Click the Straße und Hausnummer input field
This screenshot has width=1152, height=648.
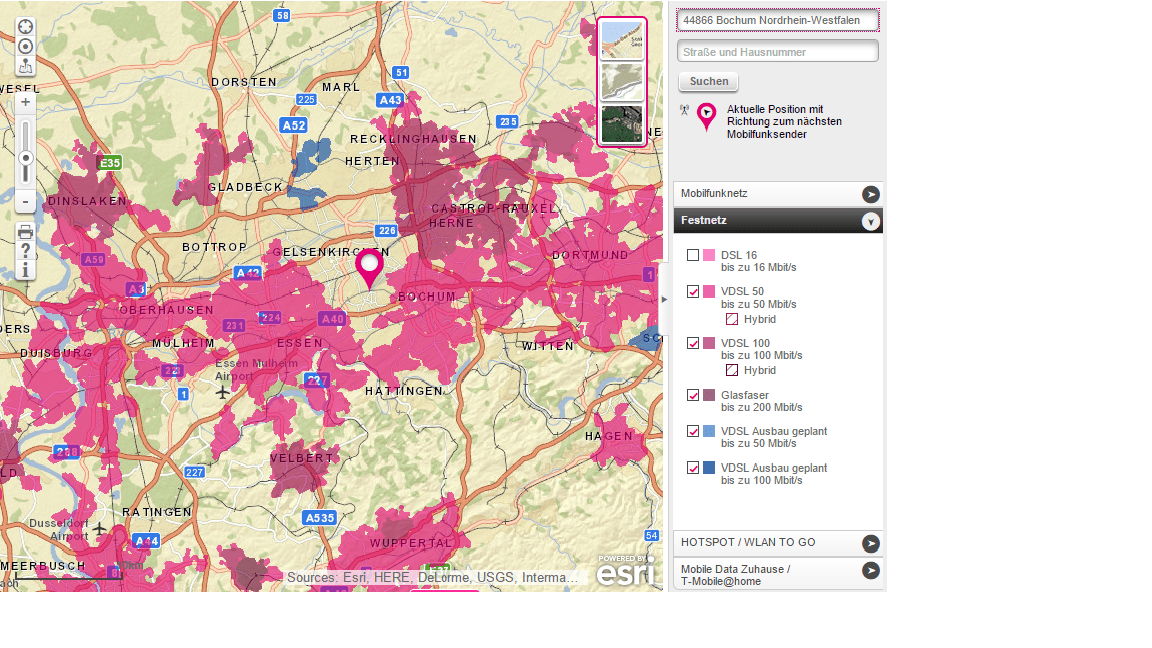(778, 50)
